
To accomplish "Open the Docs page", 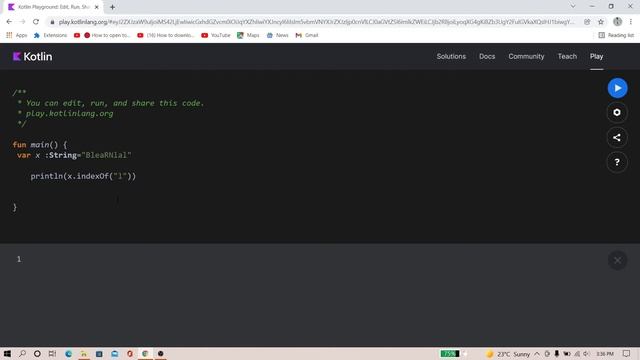I will [487, 56].
